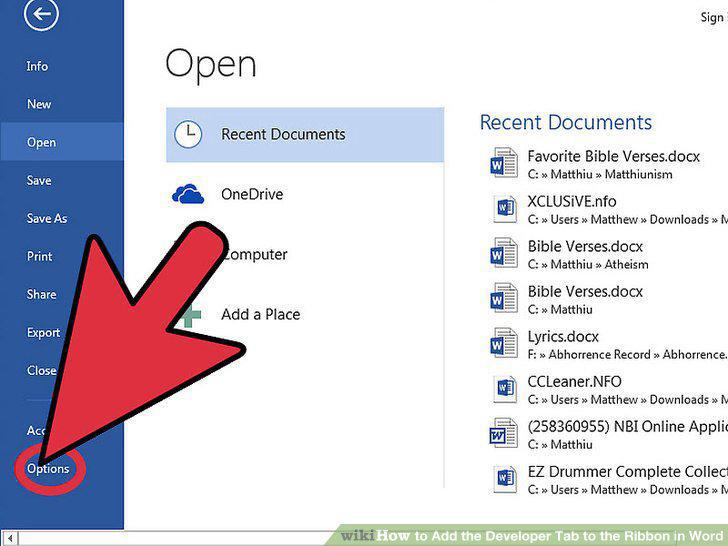Screen dimensions: 728x546
Task: Open Word Options in sidebar
Action: point(48,468)
